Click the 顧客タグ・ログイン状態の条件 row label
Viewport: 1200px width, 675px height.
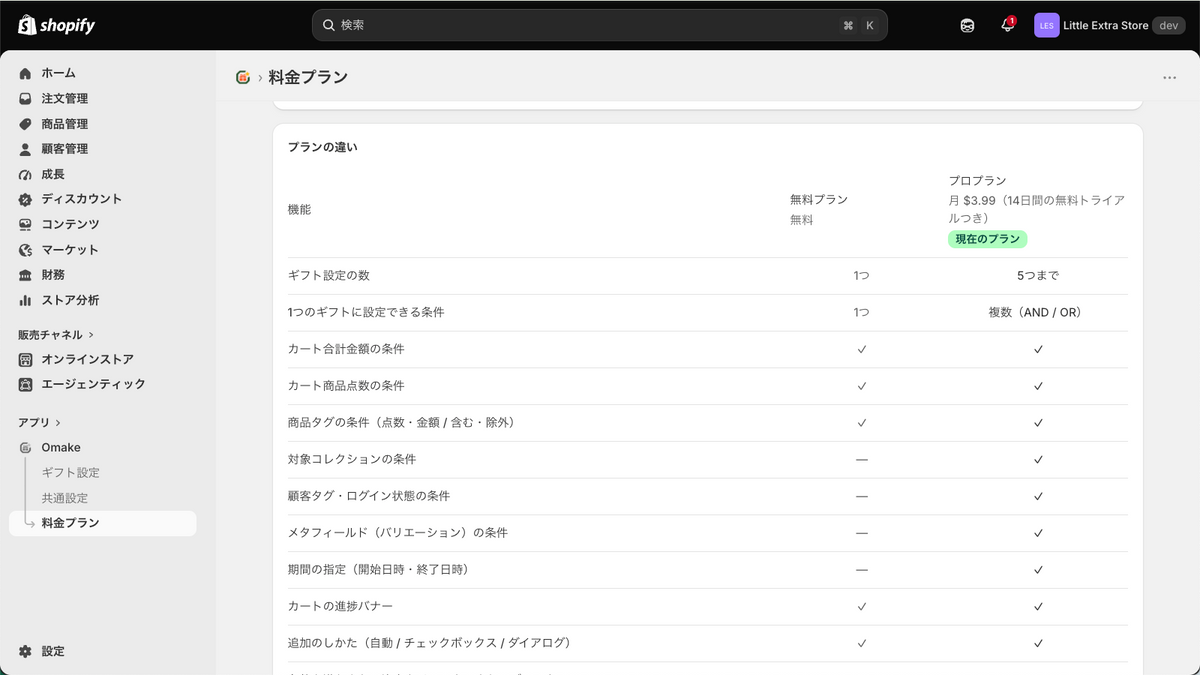pyautogui.click(x=369, y=496)
